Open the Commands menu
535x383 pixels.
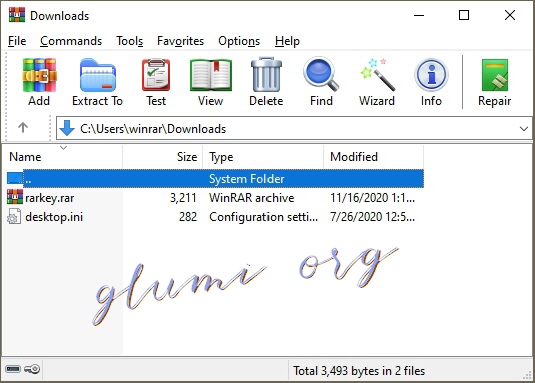pyautogui.click(x=71, y=41)
